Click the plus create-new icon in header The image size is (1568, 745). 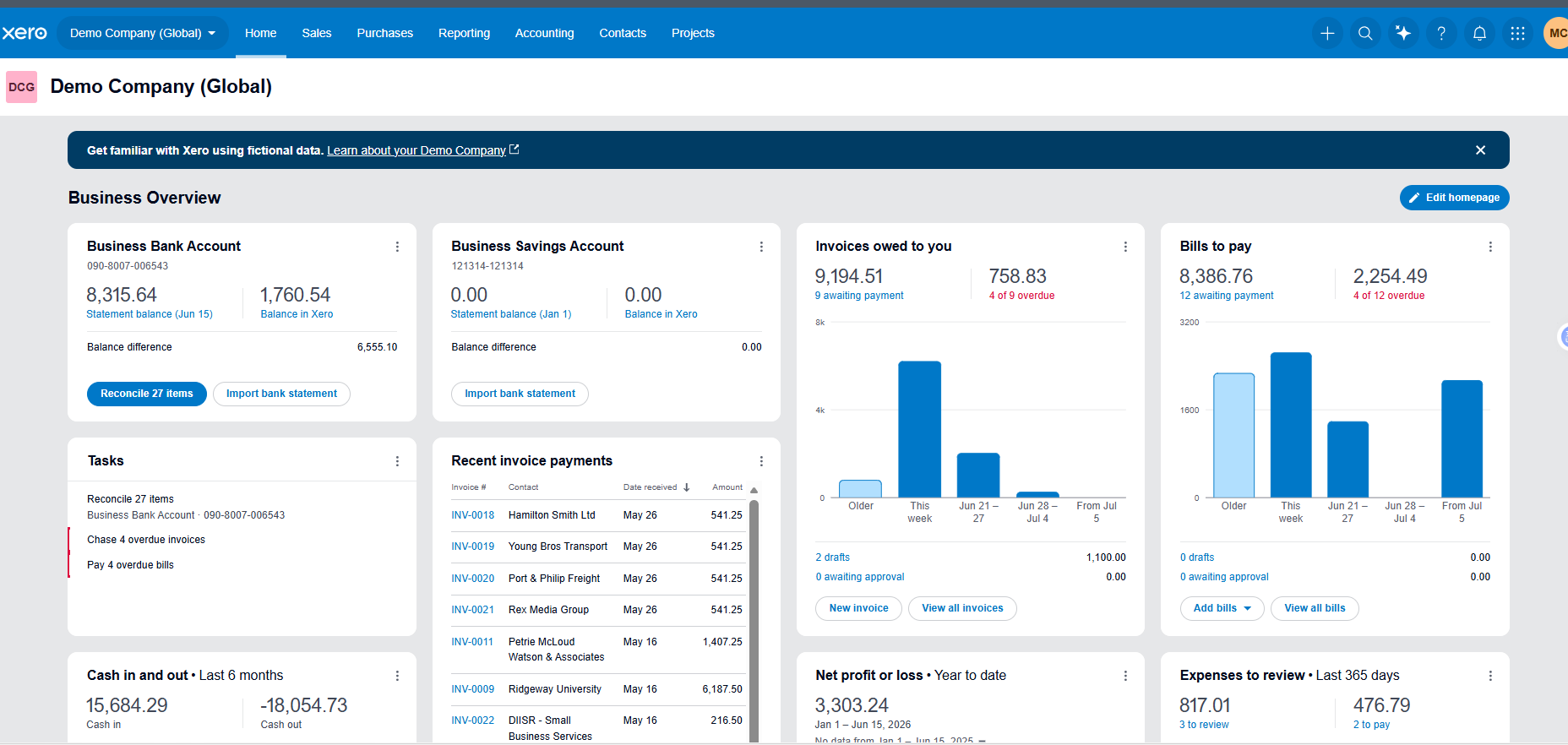[1327, 33]
